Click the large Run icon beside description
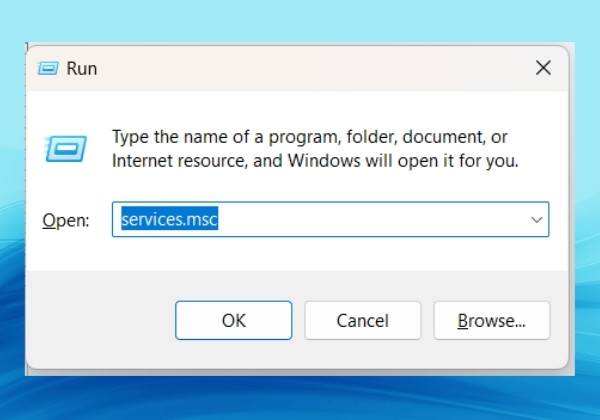 click(x=65, y=148)
